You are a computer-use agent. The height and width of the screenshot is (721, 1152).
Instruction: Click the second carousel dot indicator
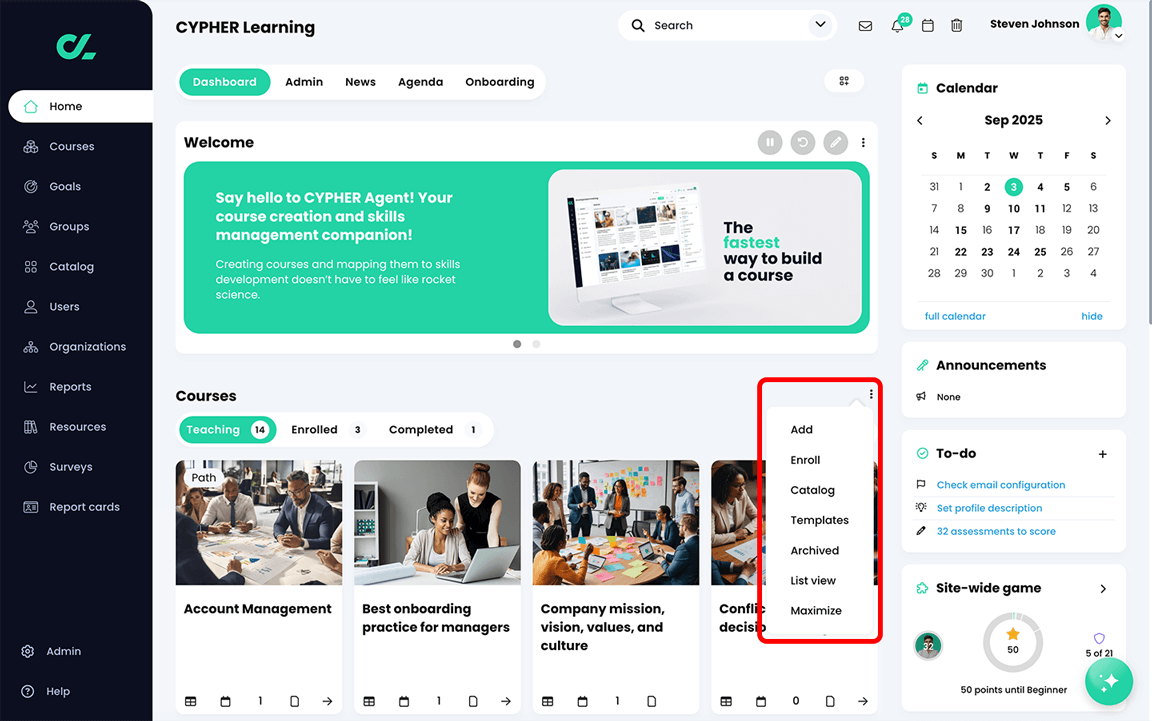click(x=535, y=343)
